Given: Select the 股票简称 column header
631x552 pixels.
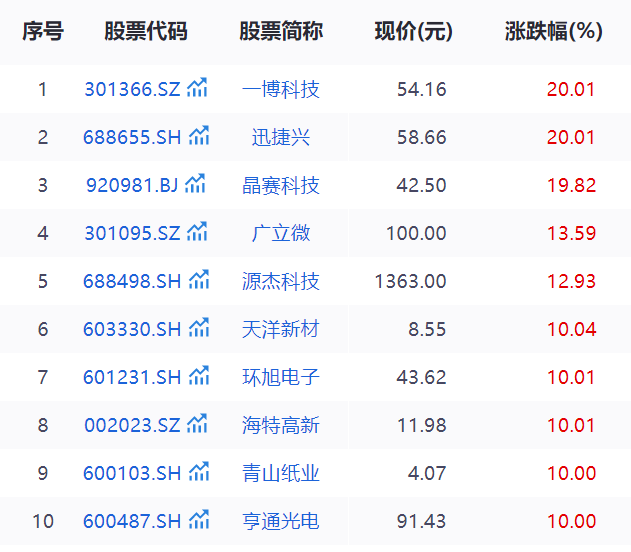Looking at the screenshot, I should (x=281, y=31).
